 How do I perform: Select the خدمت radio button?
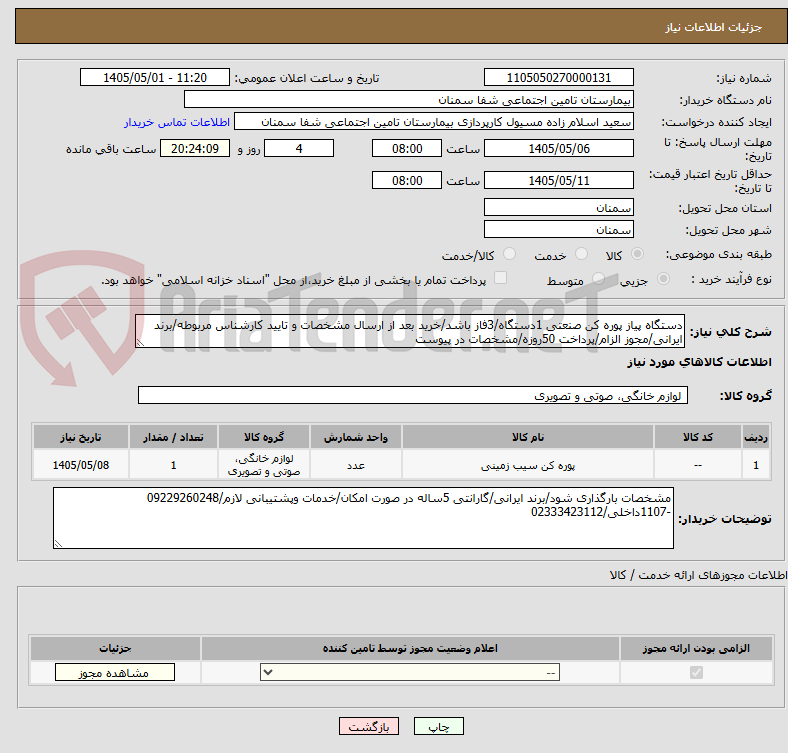point(581,254)
